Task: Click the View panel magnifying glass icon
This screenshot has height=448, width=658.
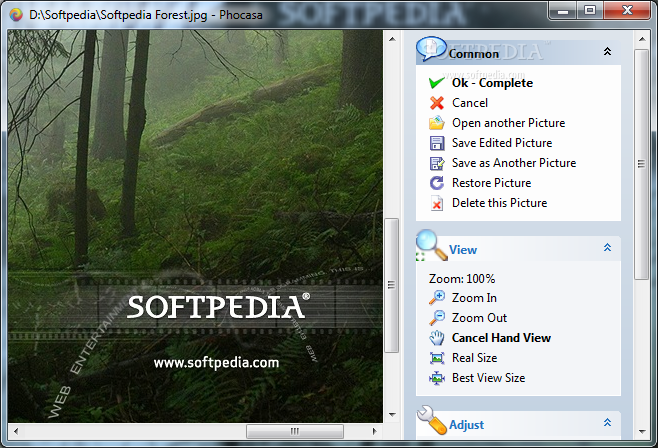Action: pyautogui.click(x=431, y=245)
